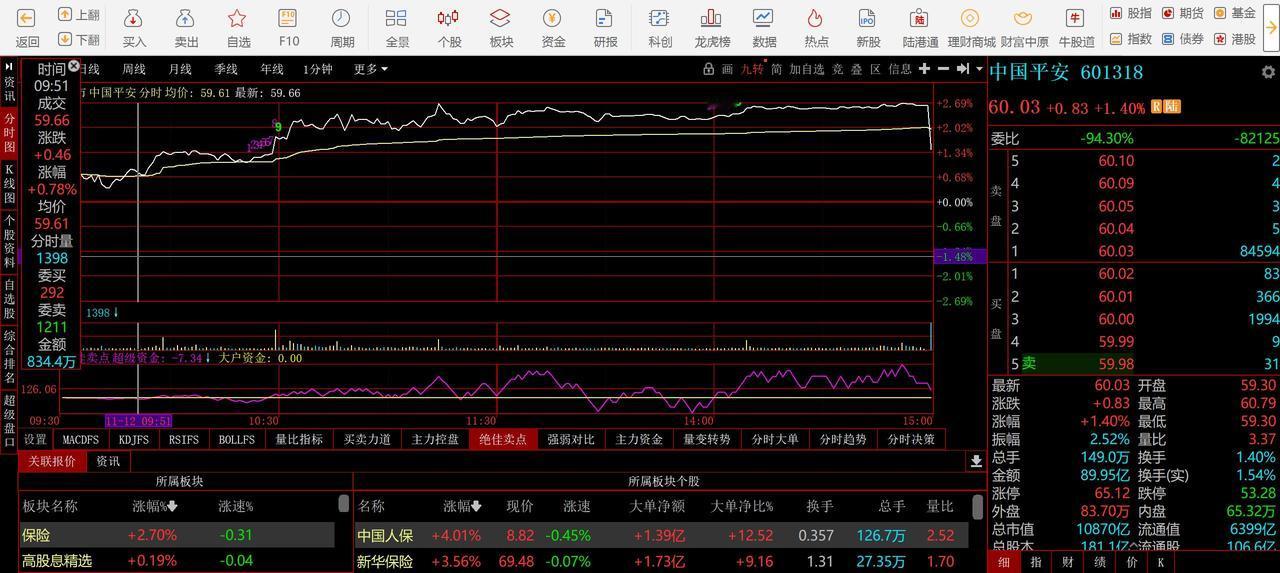Select the 主力资金 indicator tab

coord(639,439)
